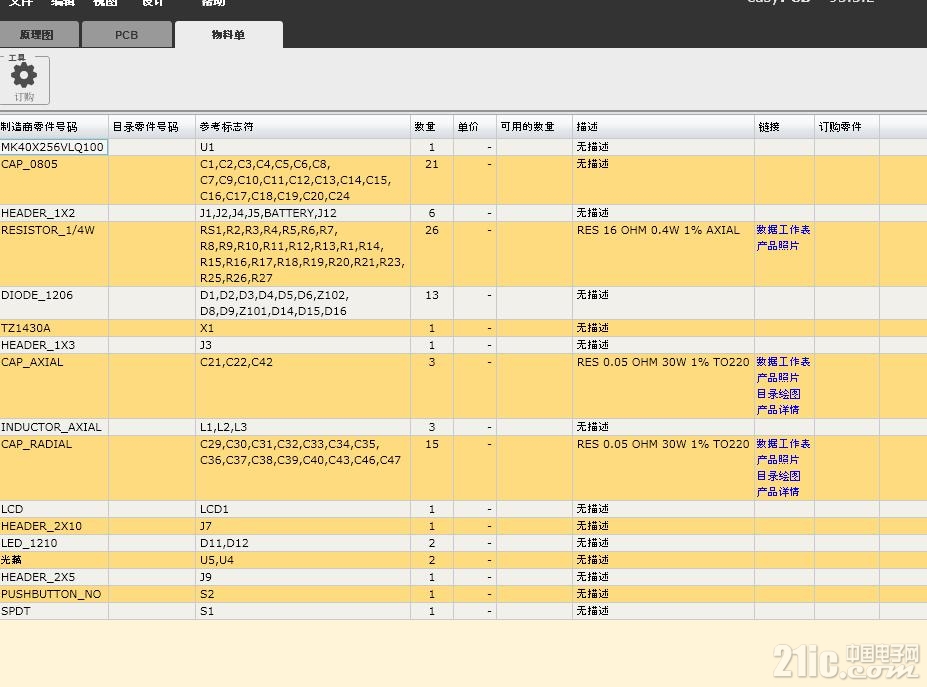
Task: Select the CAP_AXIAL part cell
Action: 54,386
